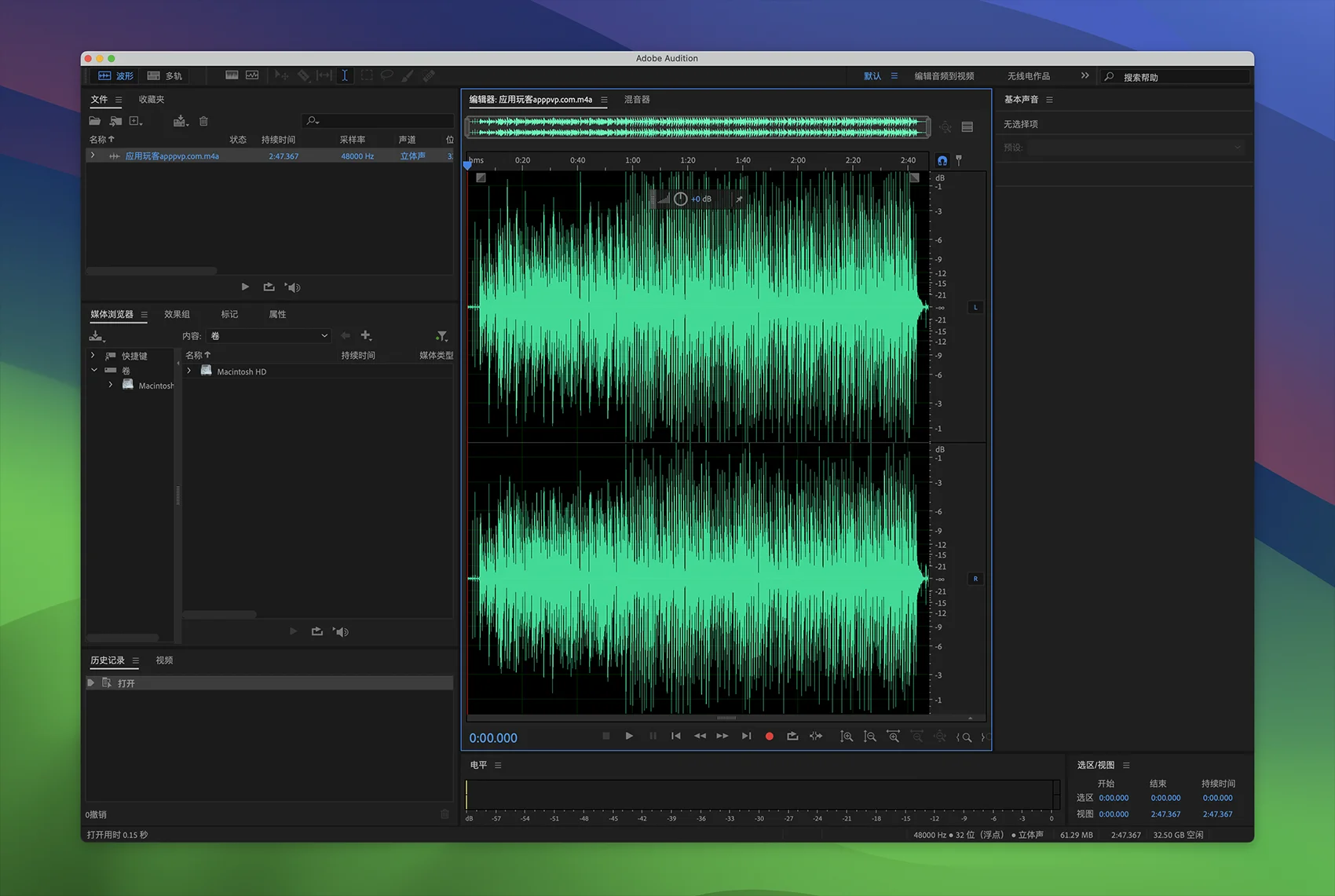Click the list view icon beside overview waveform
Screen dimensions: 1335x896
coord(967,126)
